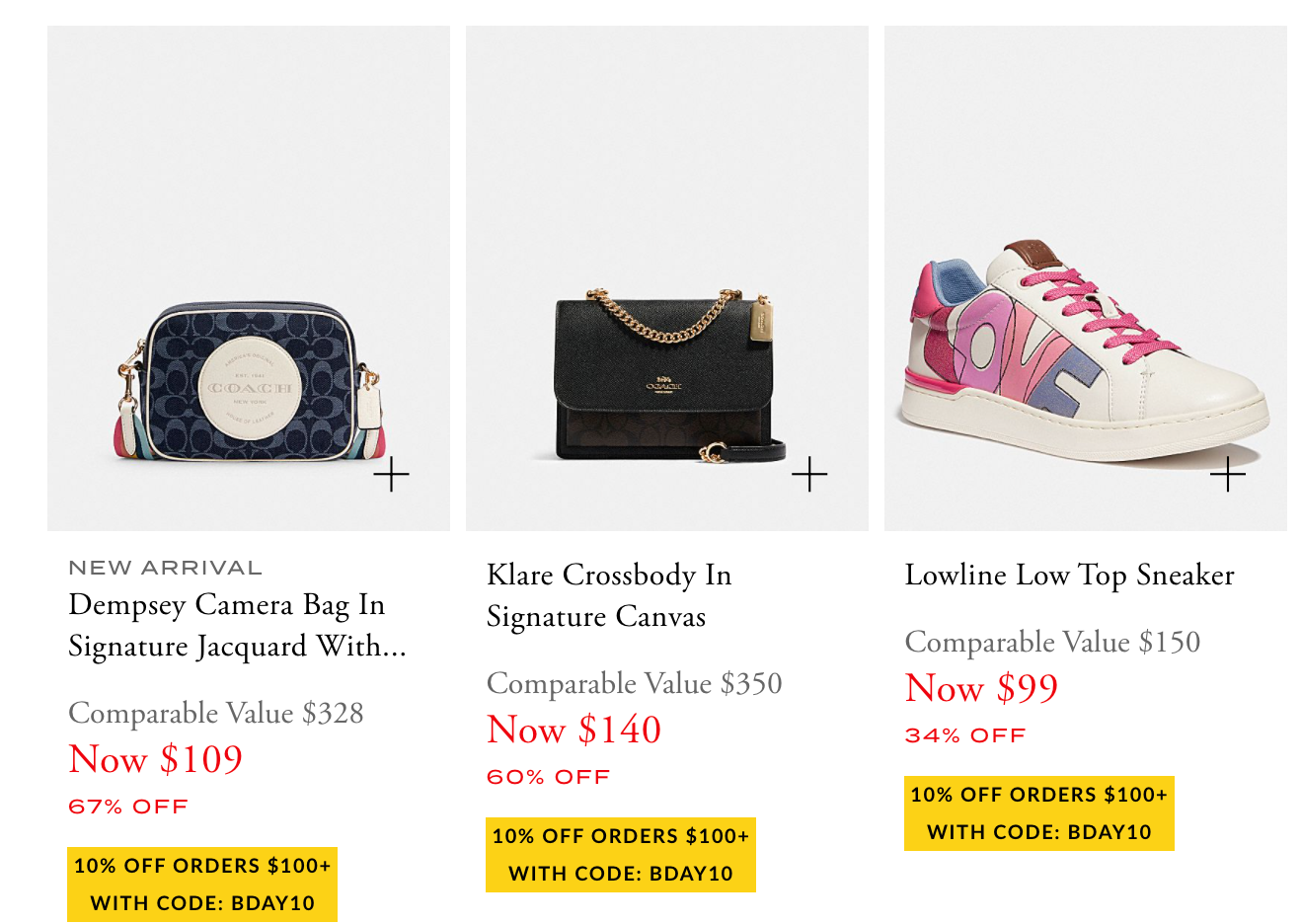Open the LOVE sneaker product image
1301x924 pixels.
(1086, 278)
